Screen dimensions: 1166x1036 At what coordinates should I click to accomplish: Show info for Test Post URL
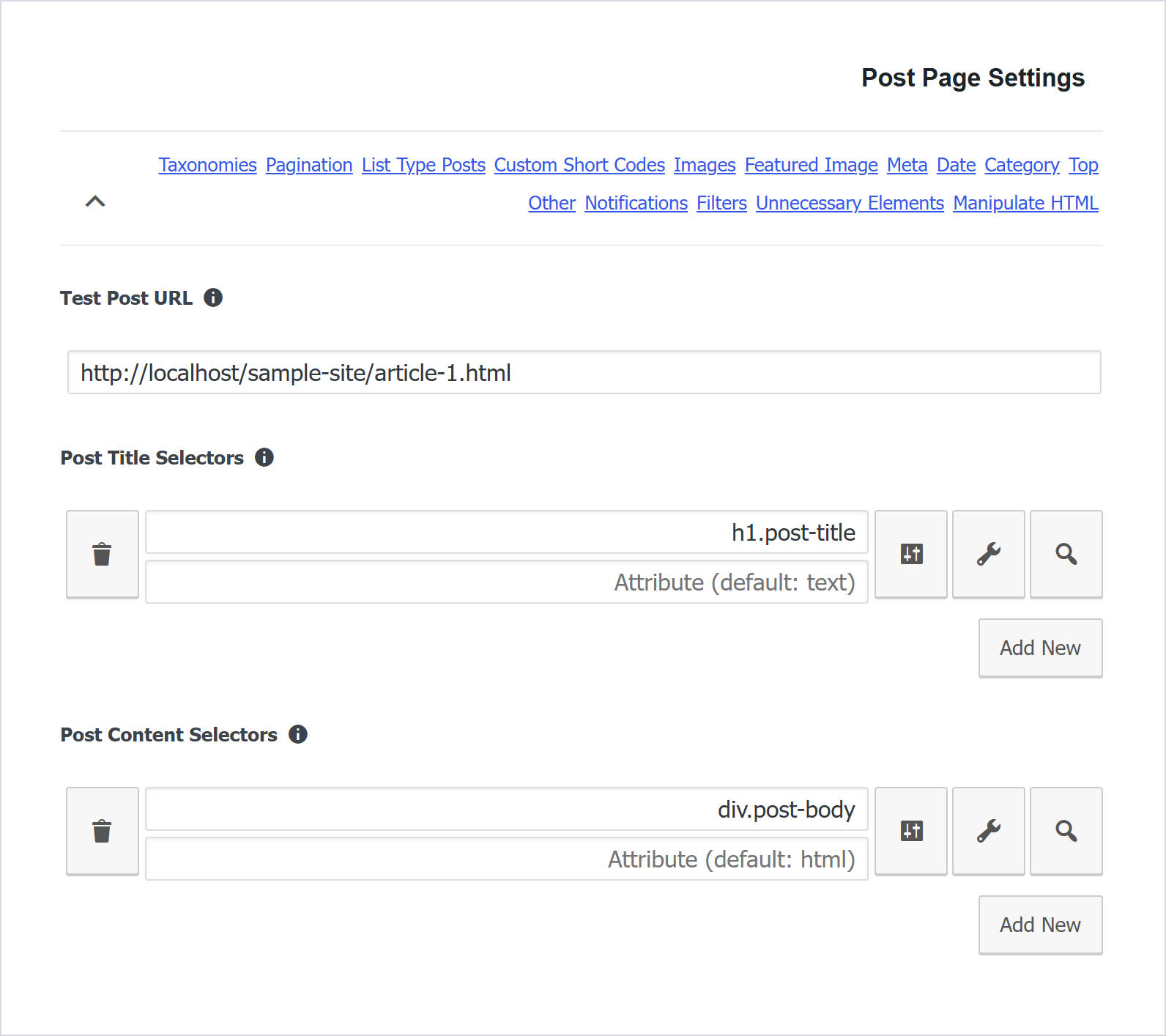213,297
